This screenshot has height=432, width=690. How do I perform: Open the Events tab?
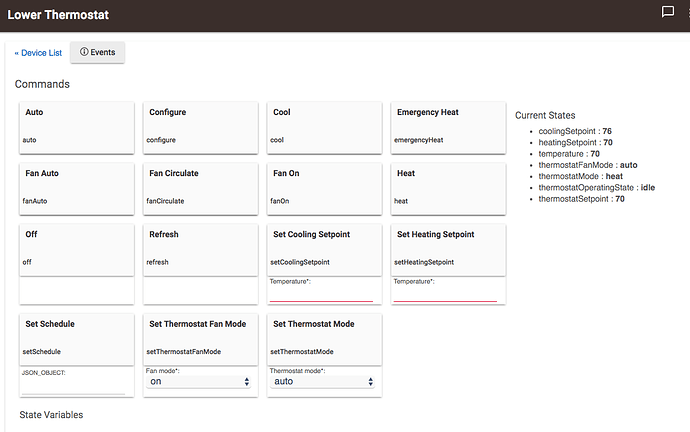point(97,52)
